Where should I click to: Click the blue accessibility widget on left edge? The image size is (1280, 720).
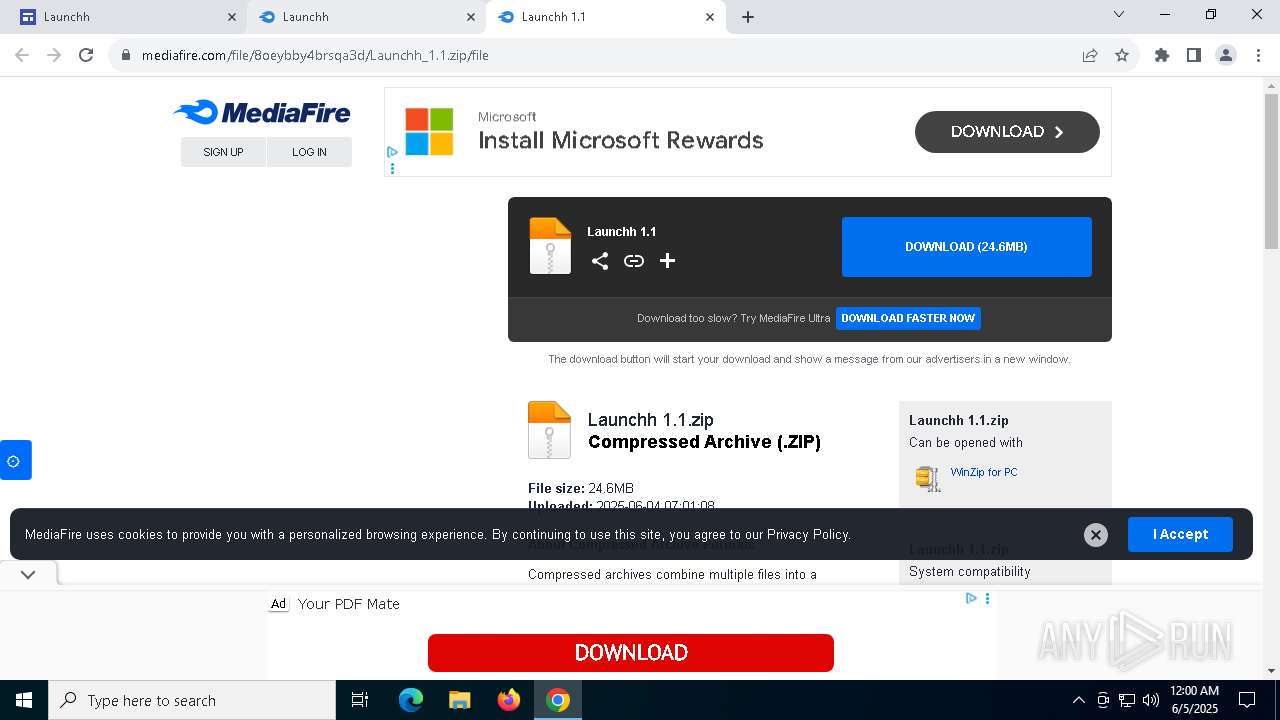point(15,460)
